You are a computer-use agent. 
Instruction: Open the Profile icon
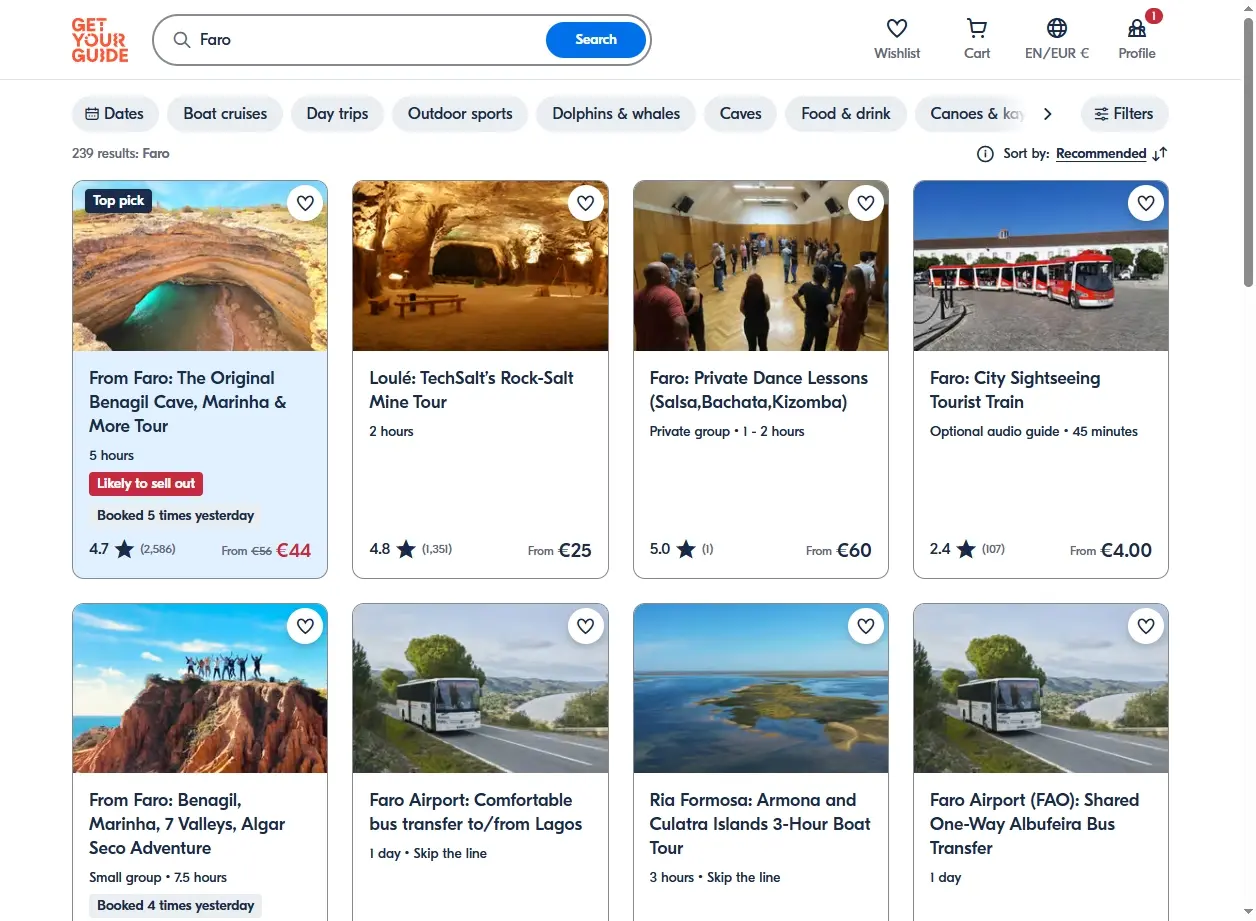tap(1137, 28)
